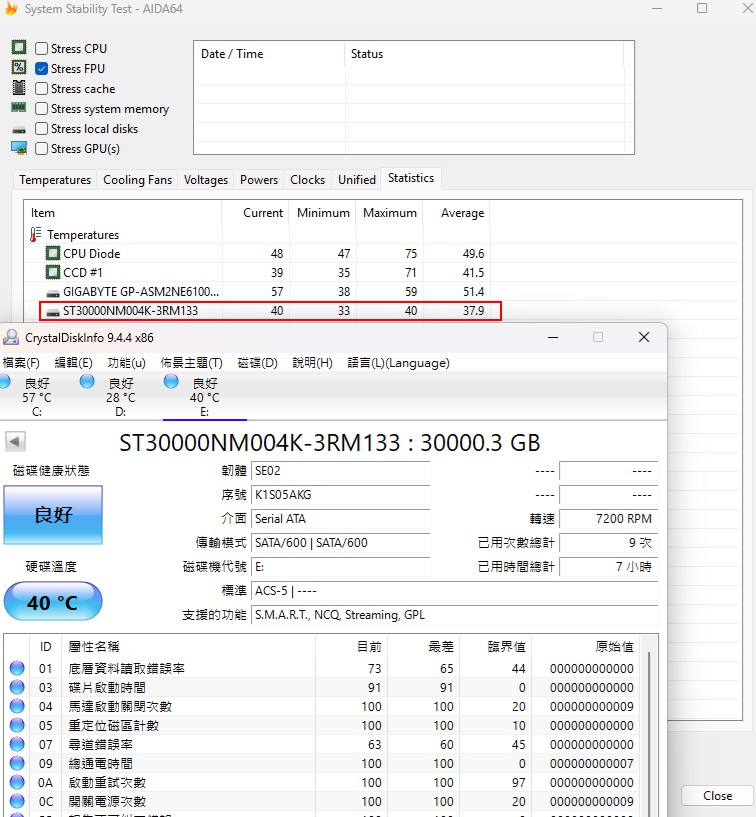Image resolution: width=756 pixels, height=817 pixels.
Task: Open the 佈景主題(T) menu
Action: (191, 363)
